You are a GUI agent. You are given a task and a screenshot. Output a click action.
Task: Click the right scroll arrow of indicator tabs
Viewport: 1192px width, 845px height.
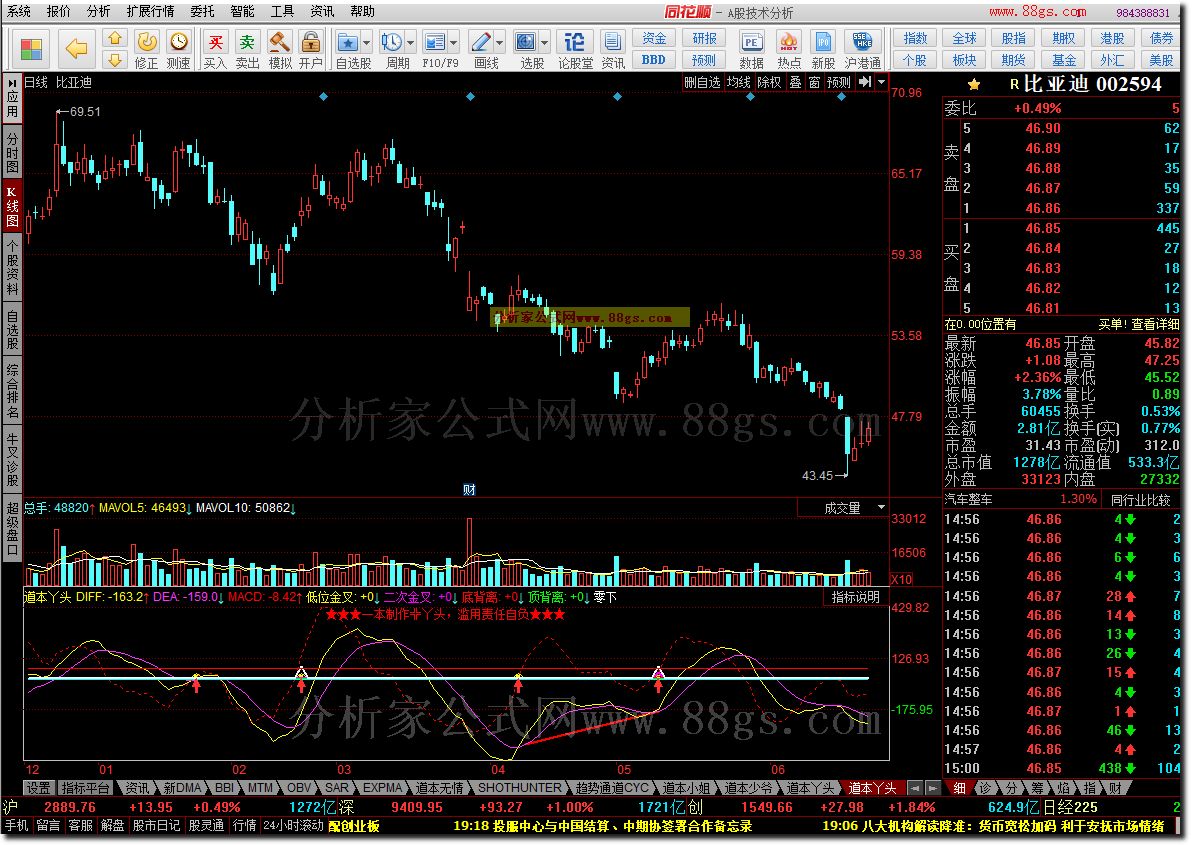point(931,788)
